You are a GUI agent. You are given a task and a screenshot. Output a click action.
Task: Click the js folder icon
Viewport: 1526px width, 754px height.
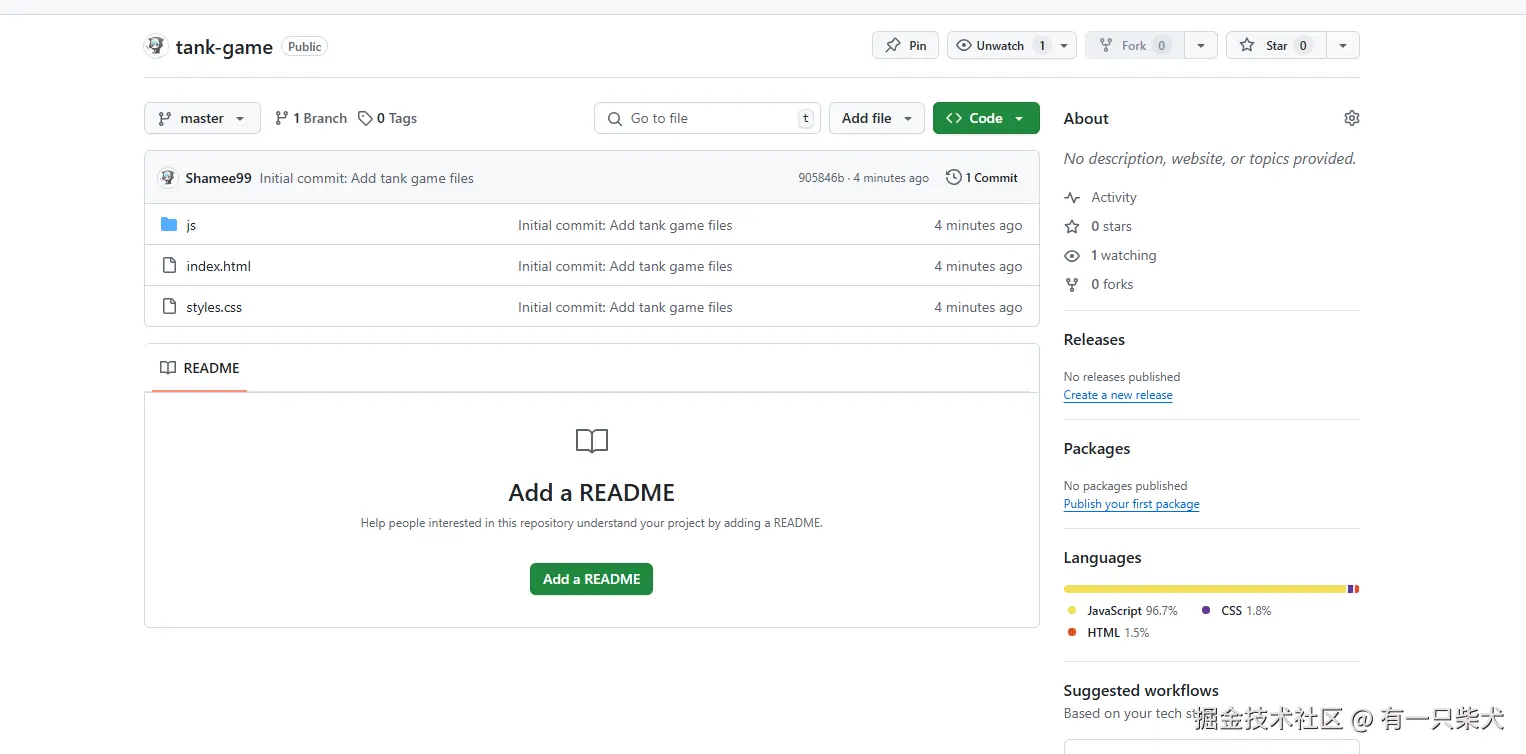click(x=169, y=225)
